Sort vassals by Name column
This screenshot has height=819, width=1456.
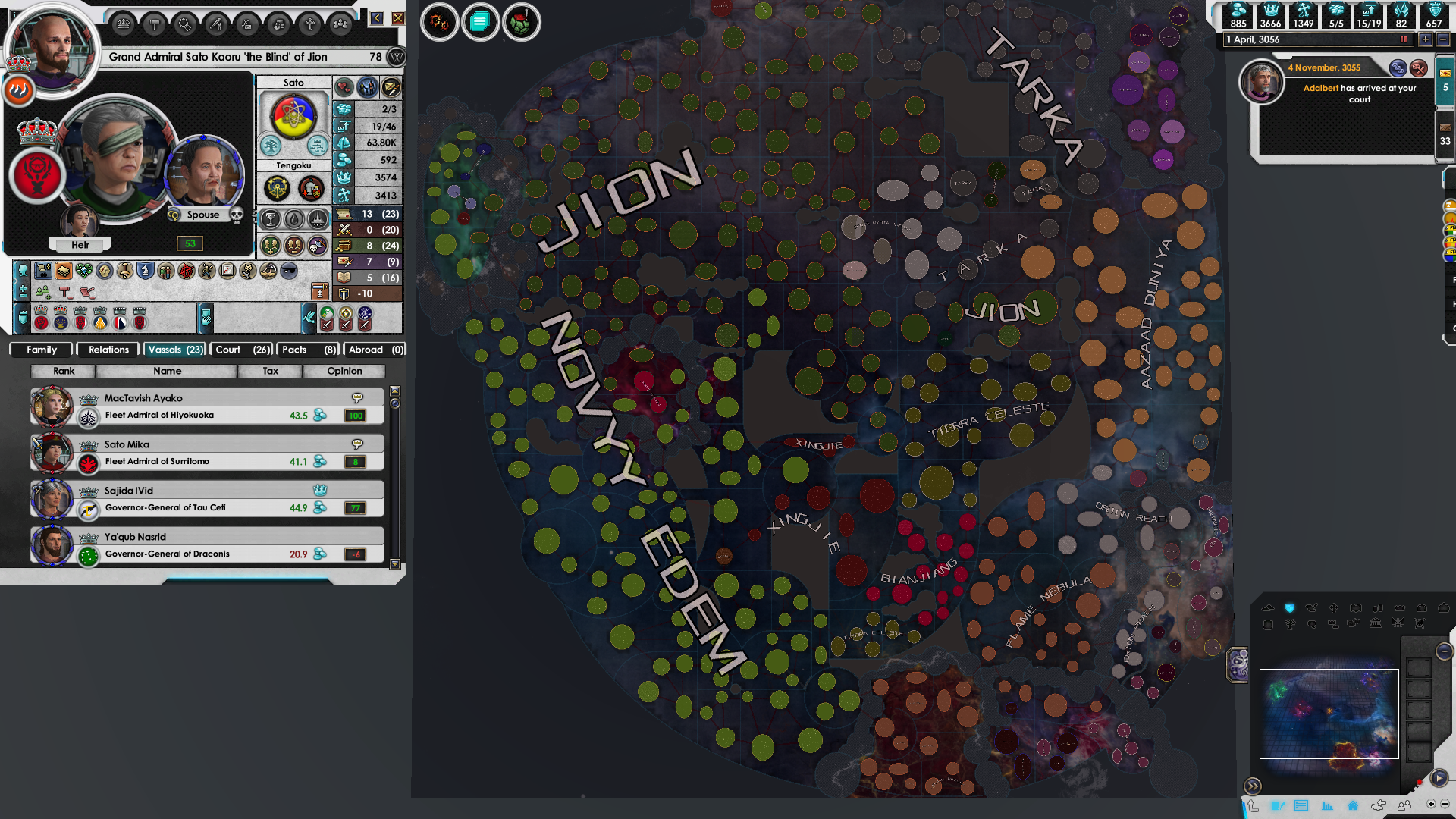coord(167,371)
